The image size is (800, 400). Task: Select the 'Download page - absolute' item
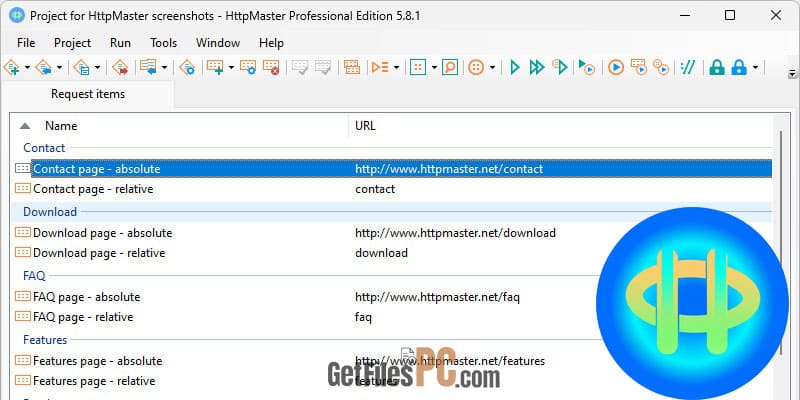103,233
